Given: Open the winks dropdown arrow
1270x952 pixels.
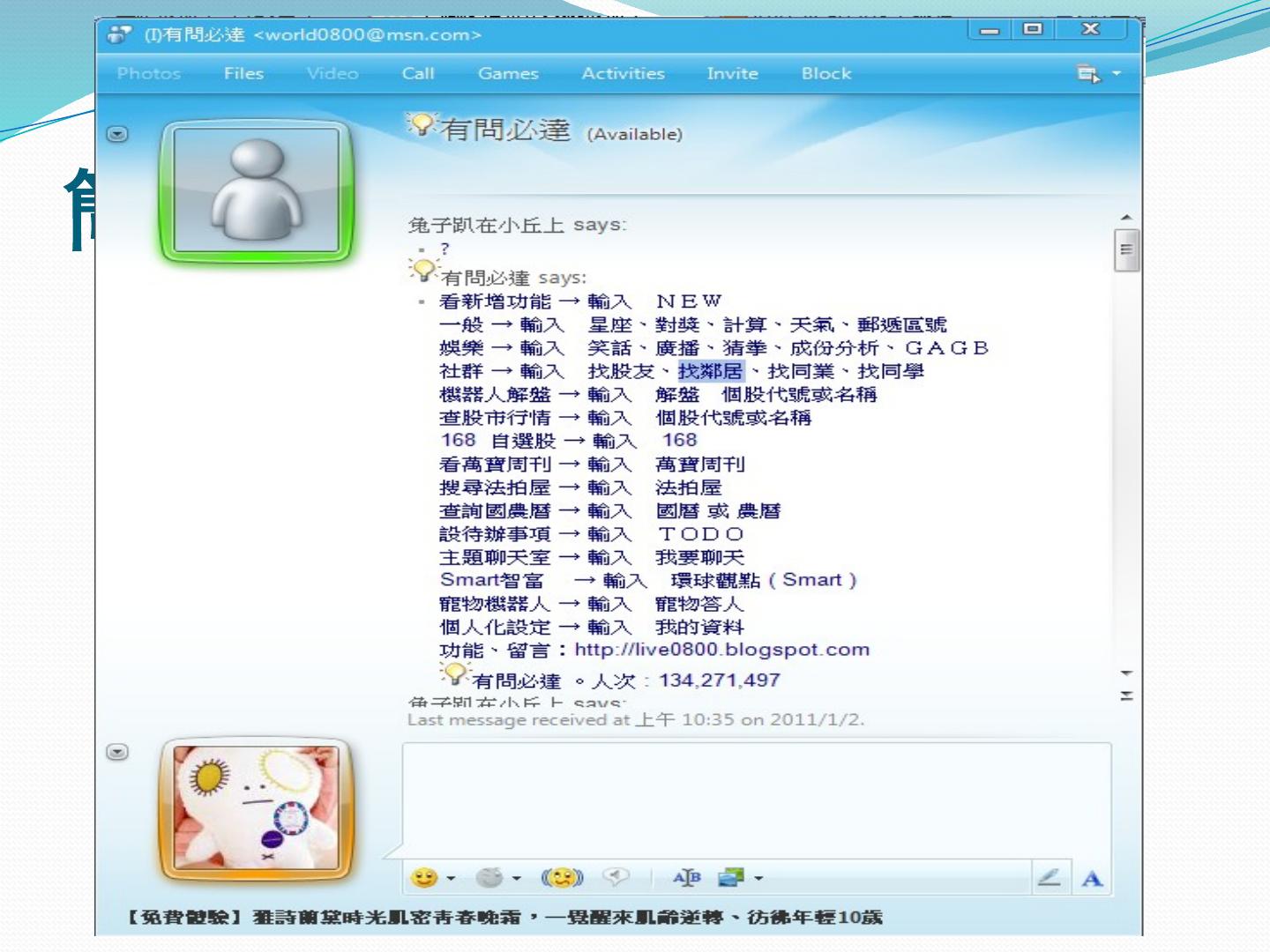Looking at the screenshot, I should click(x=516, y=879).
